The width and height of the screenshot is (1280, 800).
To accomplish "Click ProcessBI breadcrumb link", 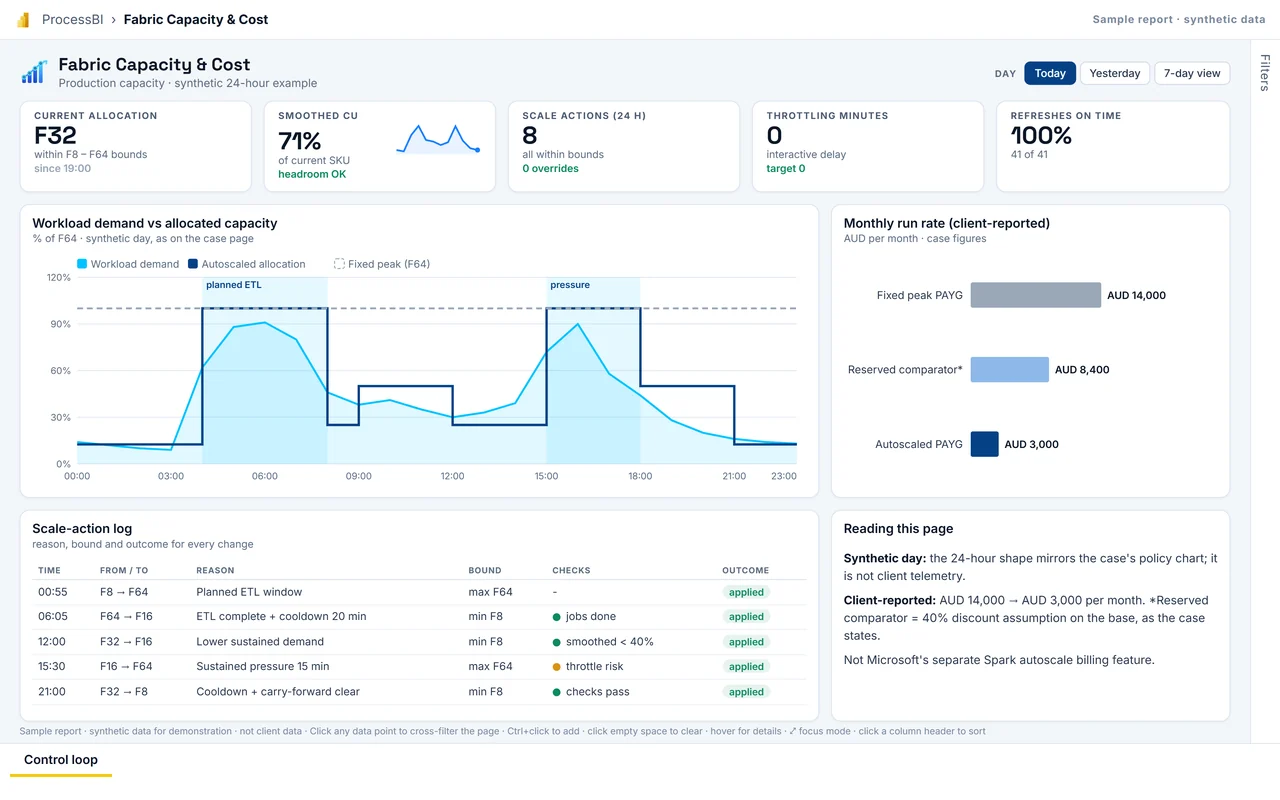I will (x=74, y=20).
